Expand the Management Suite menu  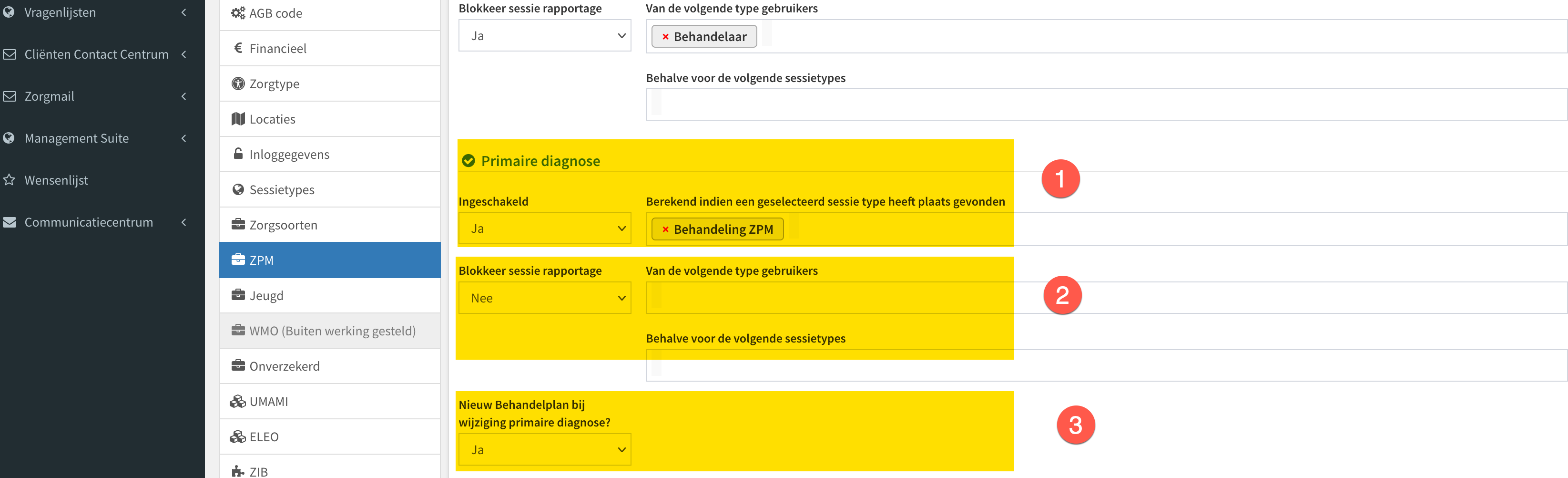97,138
